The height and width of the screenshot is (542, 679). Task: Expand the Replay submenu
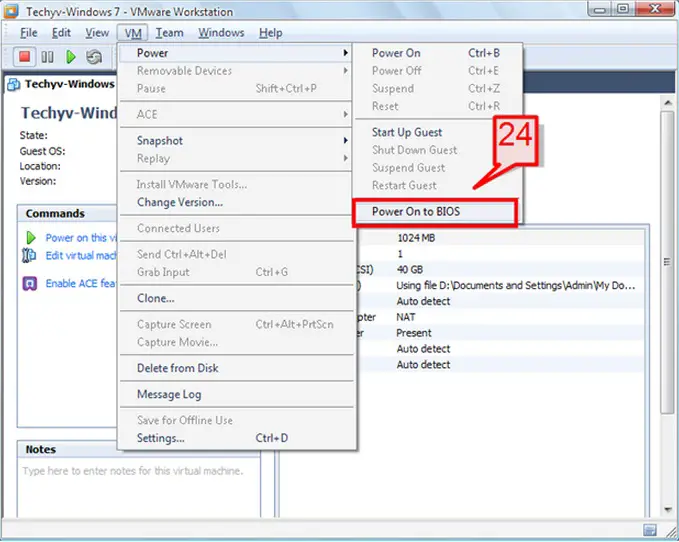(x=236, y=158)
